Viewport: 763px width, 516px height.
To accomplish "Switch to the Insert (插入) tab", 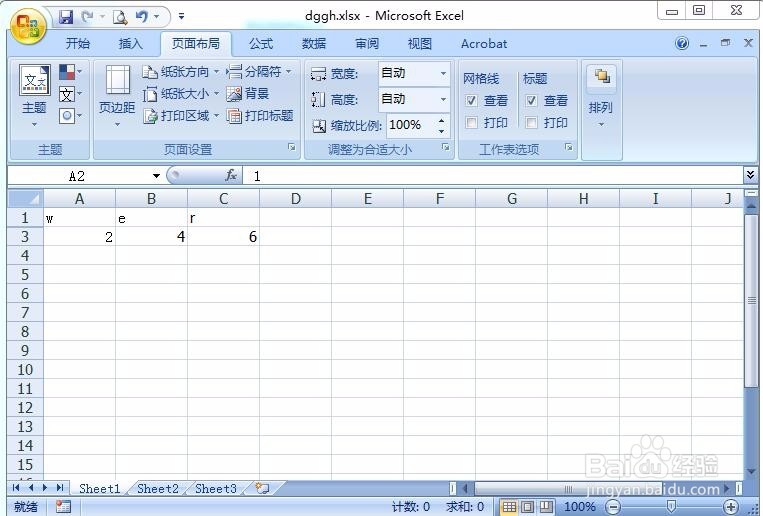I will point(130,44).
